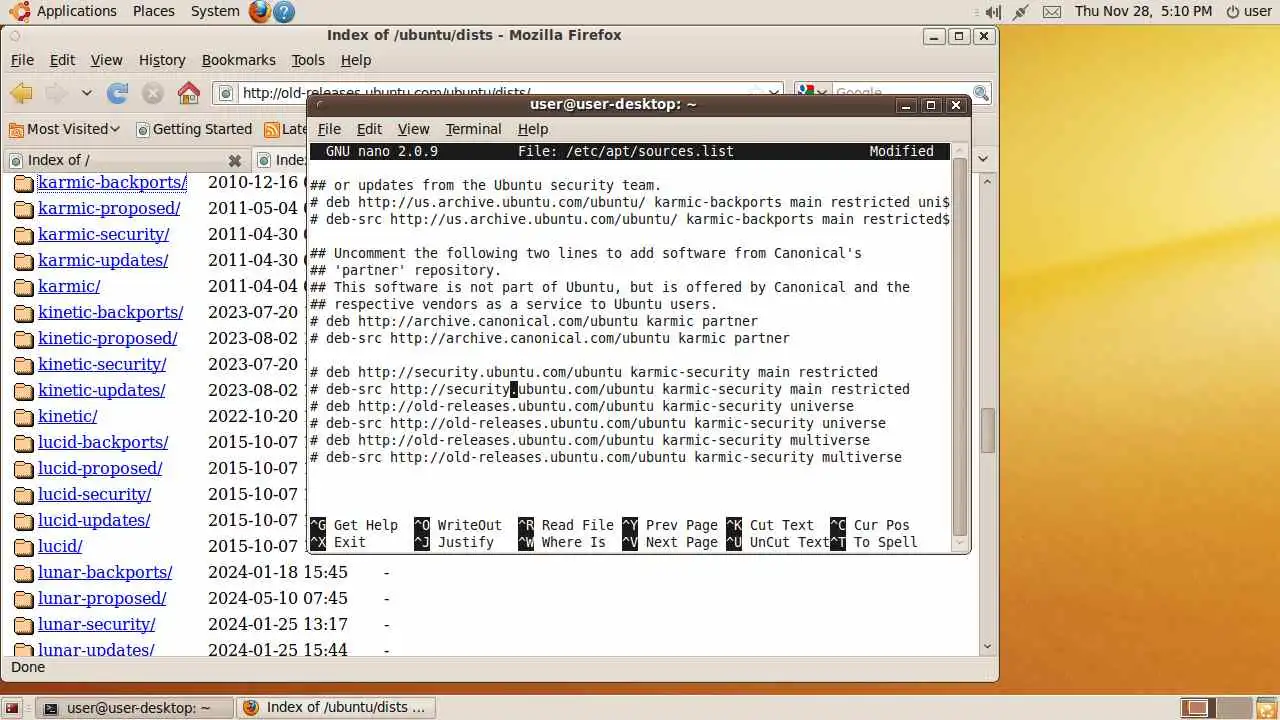Click the karmic-backports folder icon
The width and height of the screenshot is (1280, 720).
(23, 183)
